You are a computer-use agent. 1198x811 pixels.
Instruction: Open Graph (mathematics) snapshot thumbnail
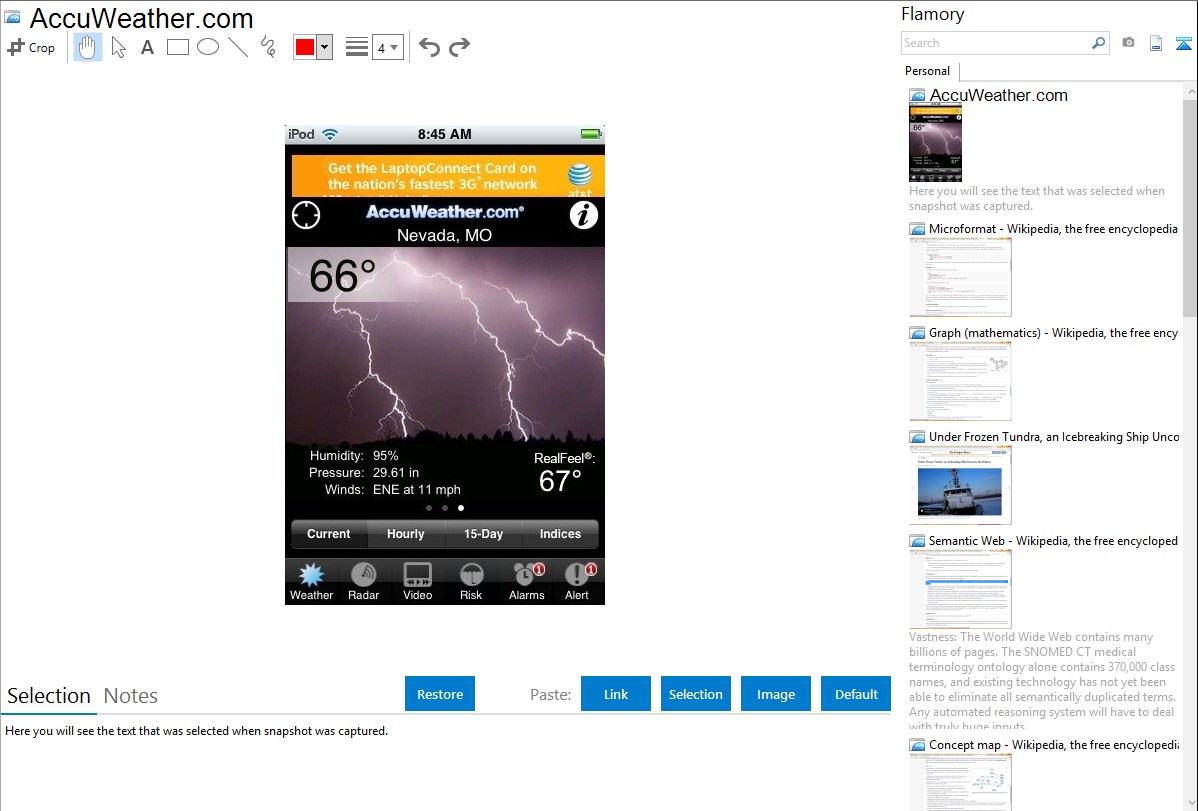click(960, 381)
